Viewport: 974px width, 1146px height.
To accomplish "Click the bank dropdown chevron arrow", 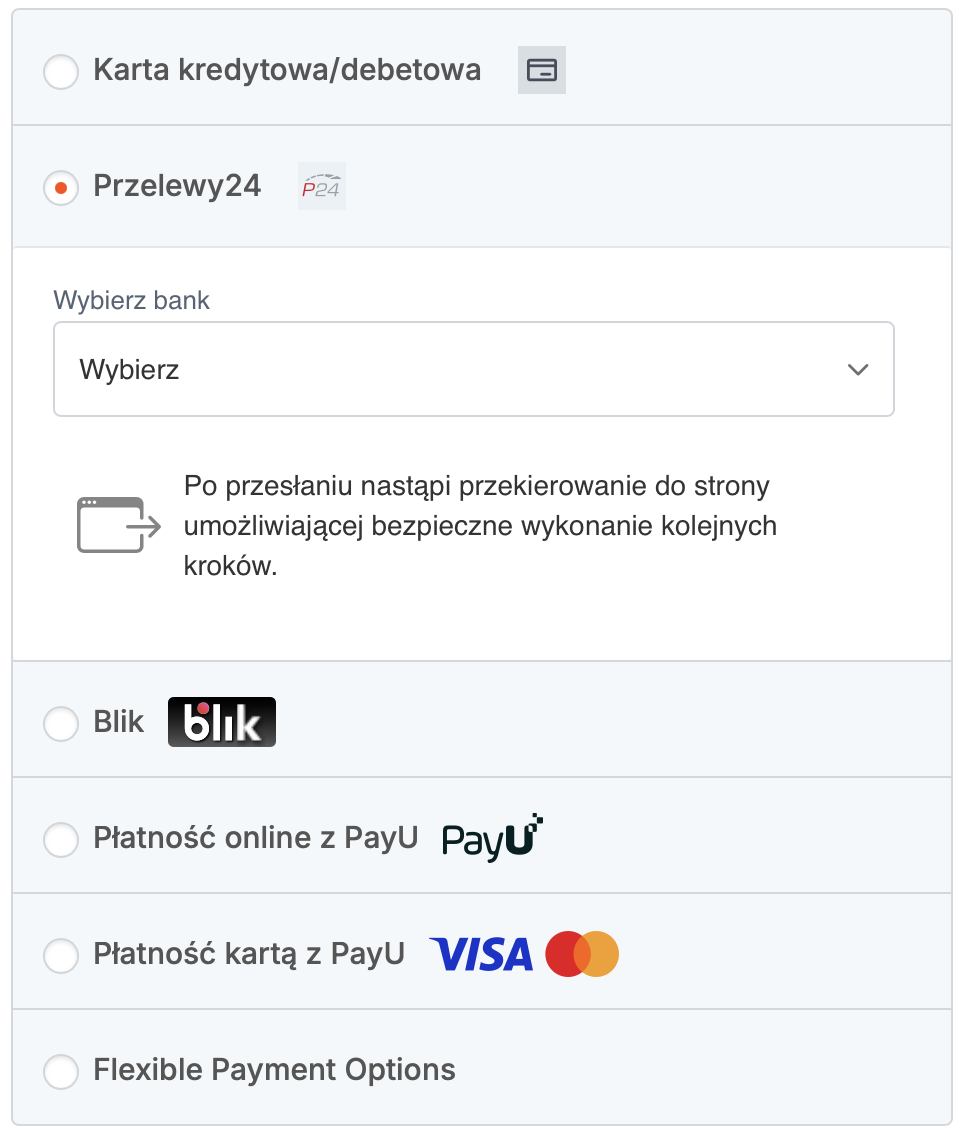I will (x=857, y=369).
